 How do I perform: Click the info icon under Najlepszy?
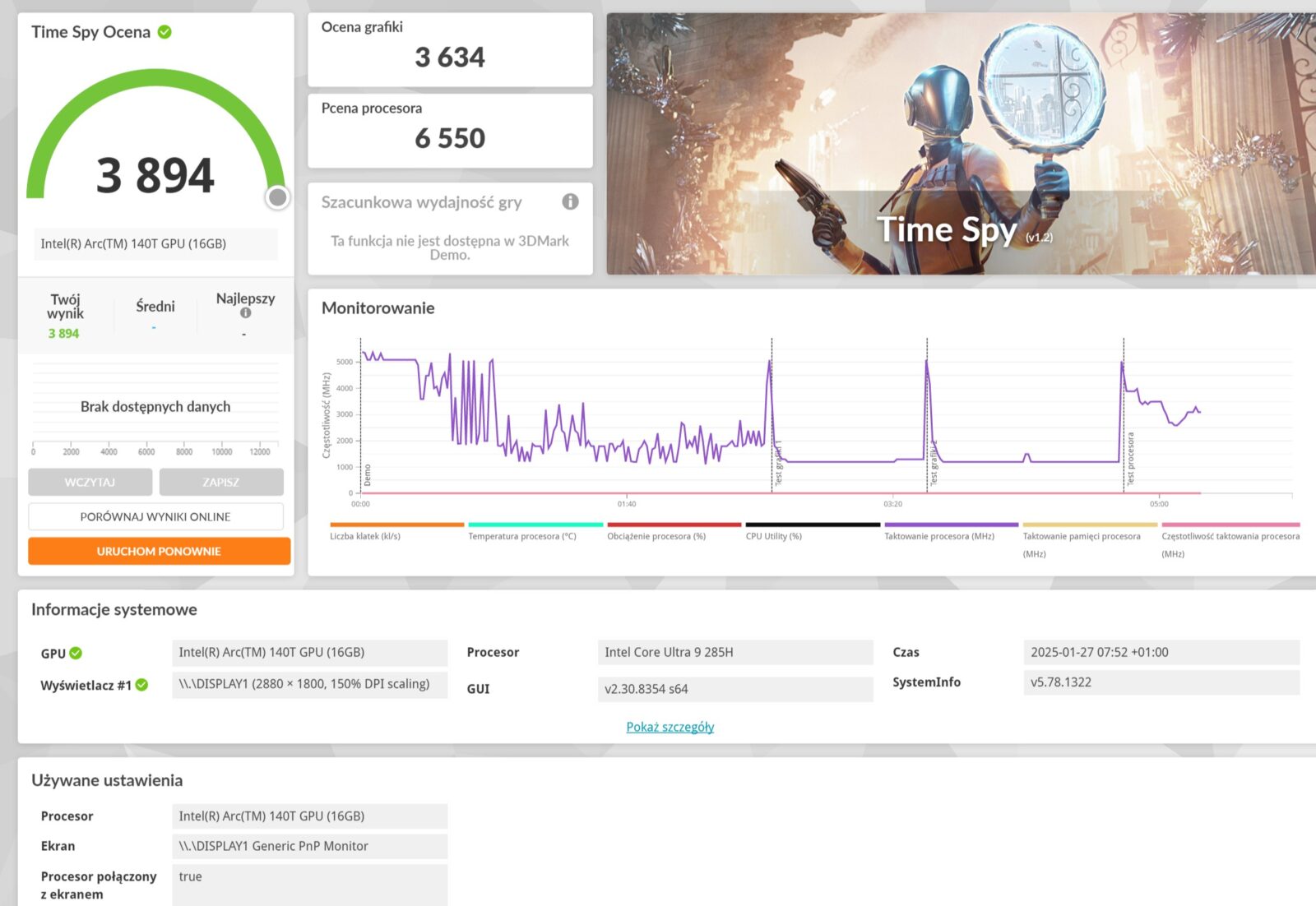click(245, 313)
